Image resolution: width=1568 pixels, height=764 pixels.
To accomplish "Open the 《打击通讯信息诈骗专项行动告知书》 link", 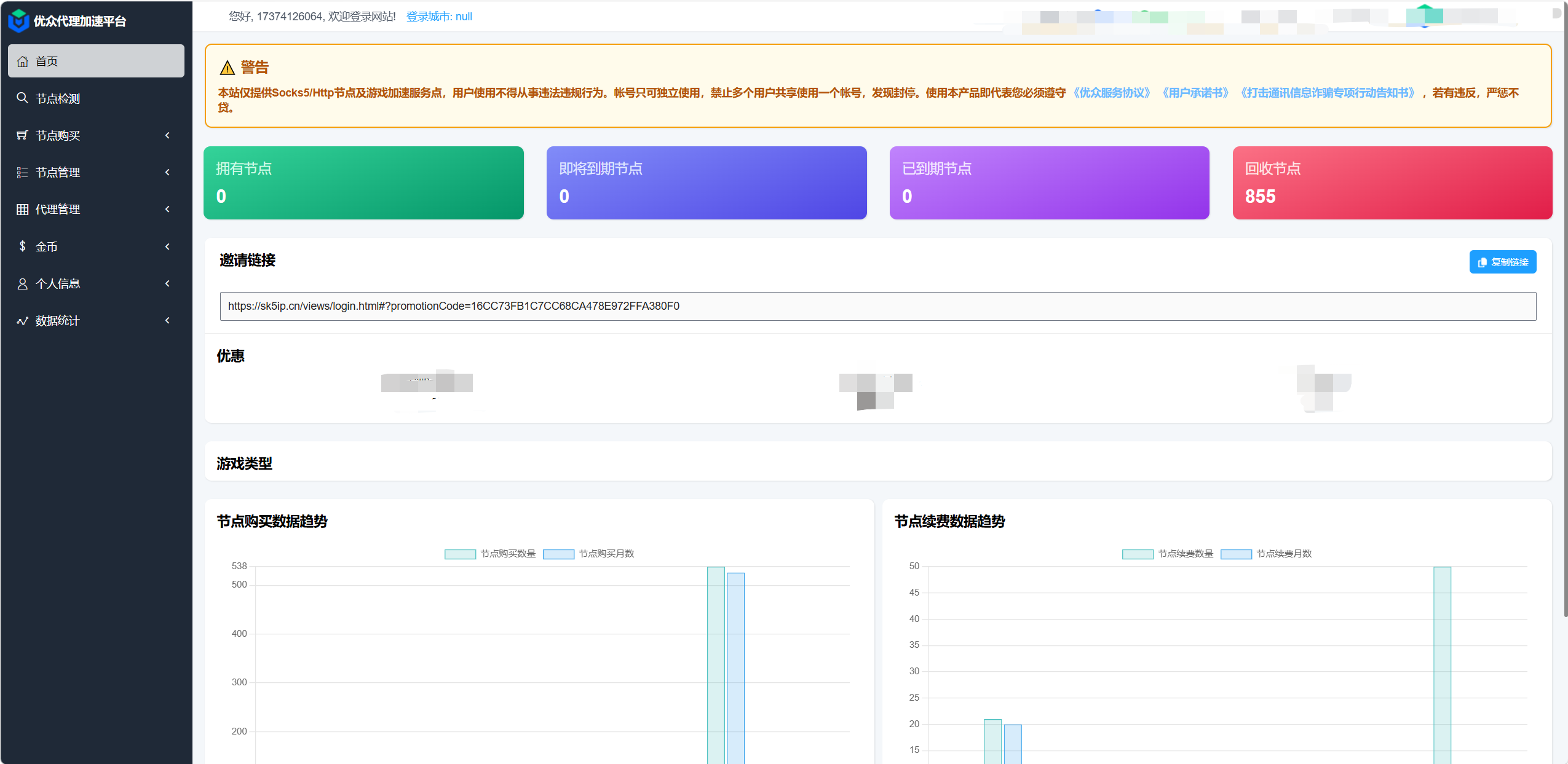I will tap(1328, 93).
